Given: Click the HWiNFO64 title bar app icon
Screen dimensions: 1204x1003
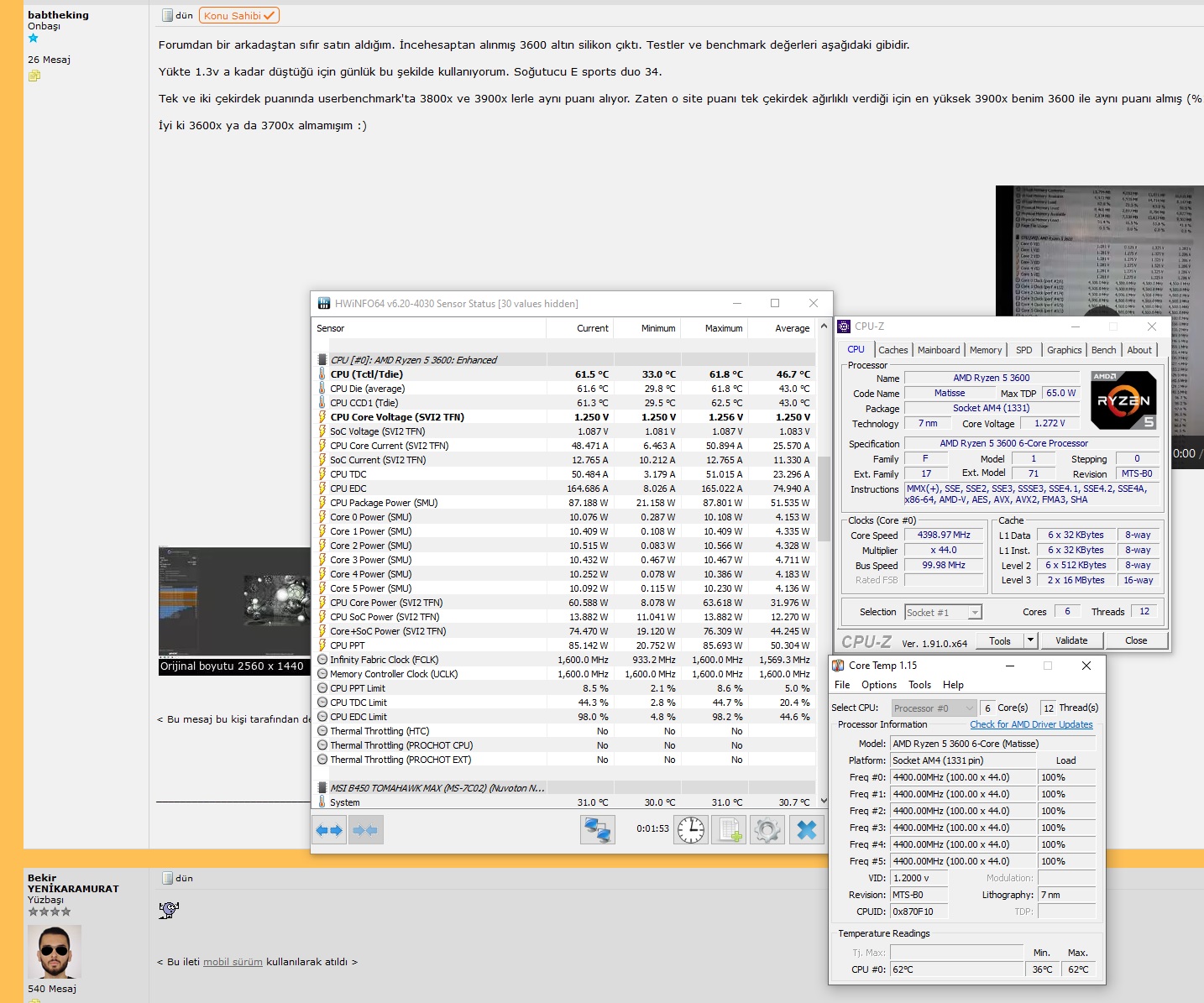Looking at the screenshot, I should (323, 304).
